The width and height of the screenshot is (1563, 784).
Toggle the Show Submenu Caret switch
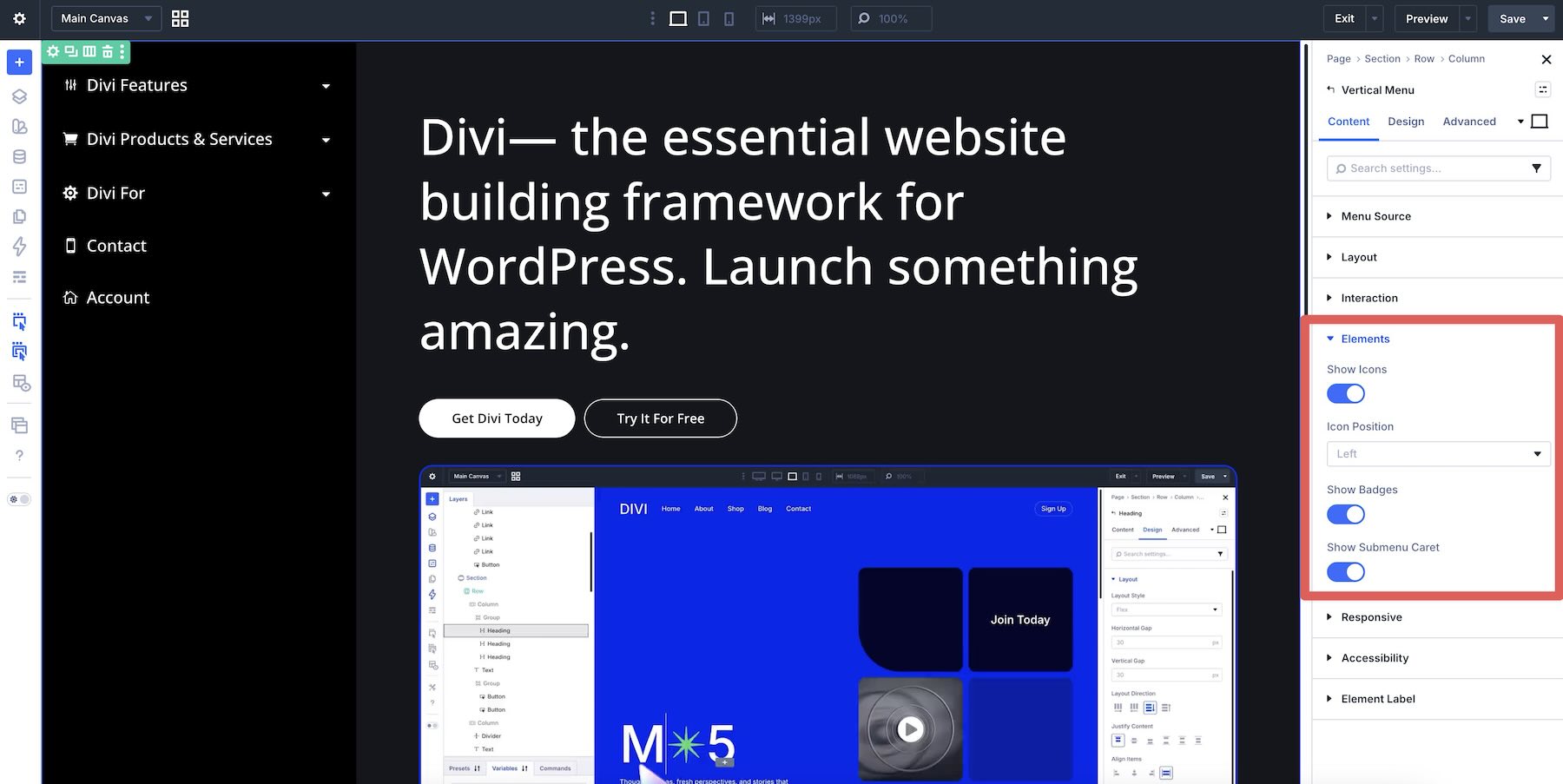point(1346,572)
